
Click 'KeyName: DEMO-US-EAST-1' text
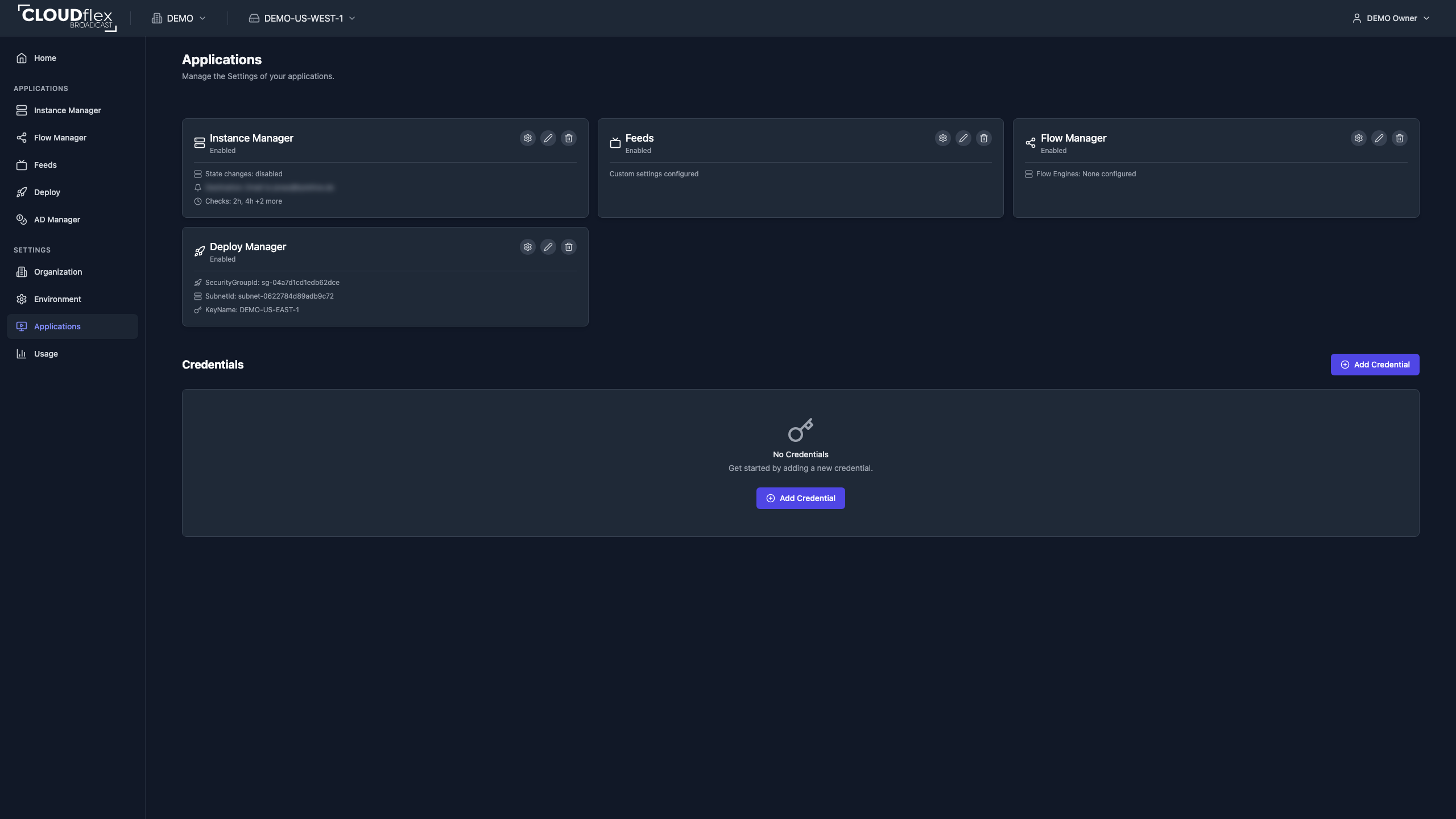tap(252, 310)
